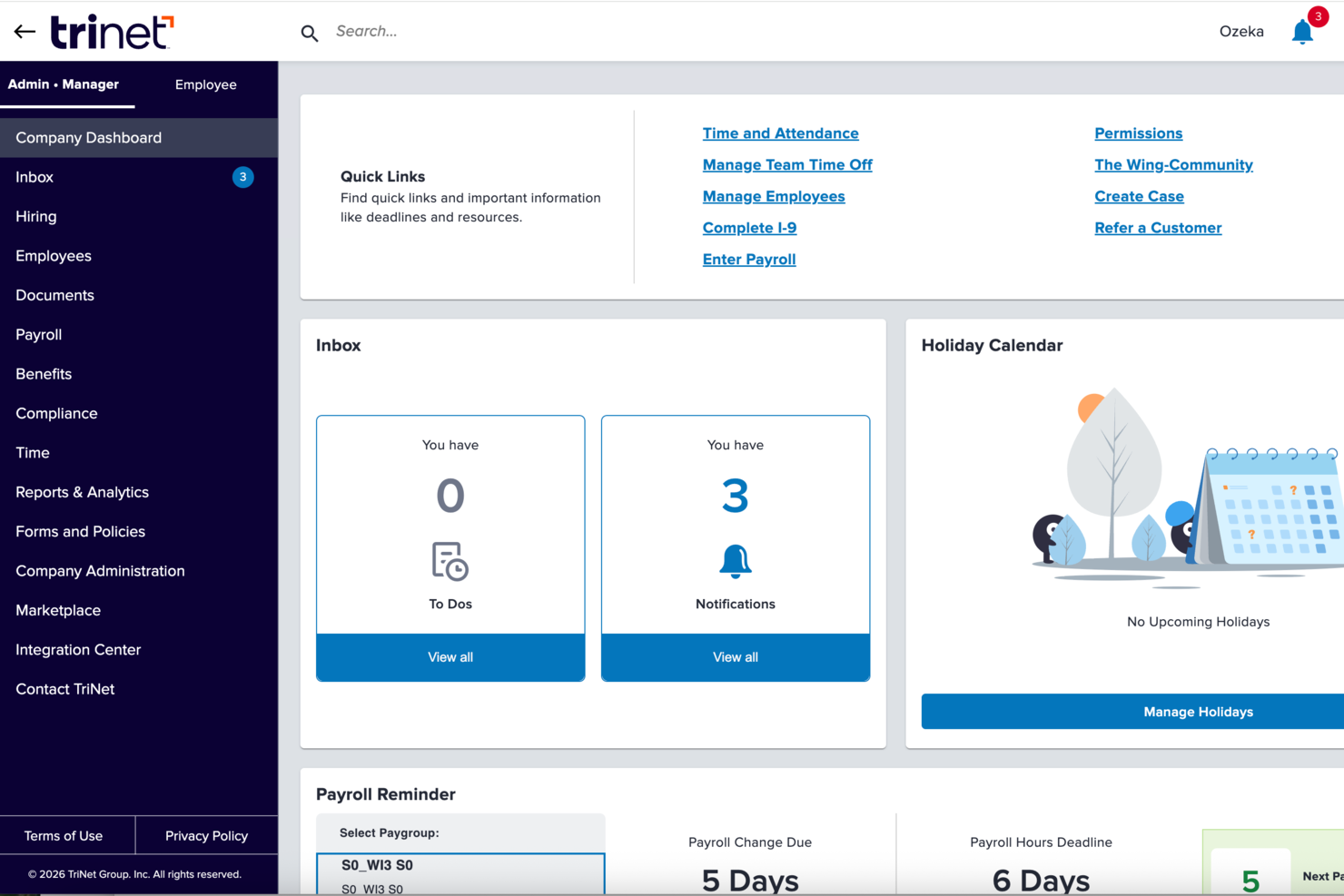Open Terms of Use at the sidebar bottom
The height and width of the screenshot is (896, 1344).
[64, 835]
